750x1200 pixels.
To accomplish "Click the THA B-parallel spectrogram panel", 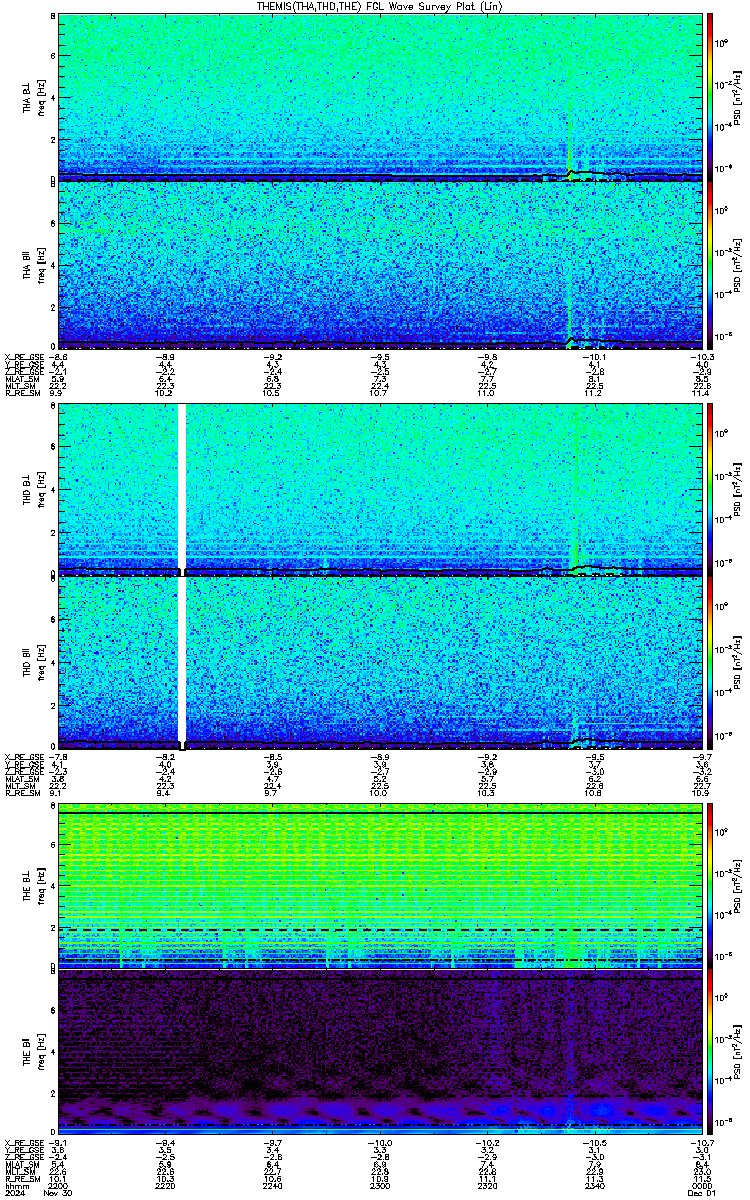I will 380,265.
